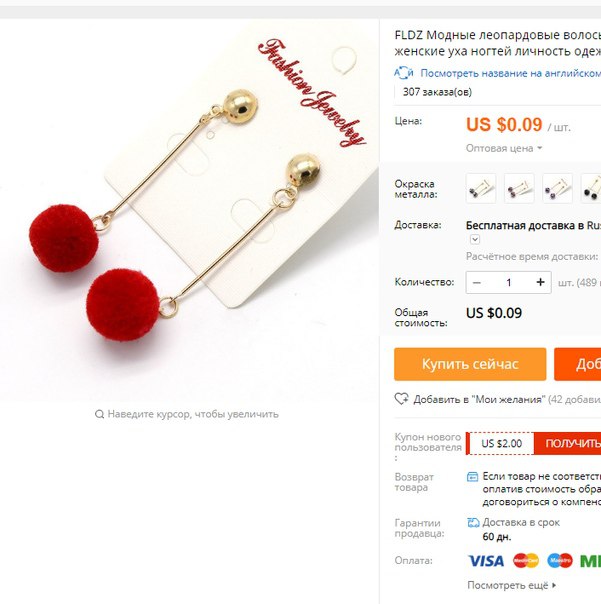Click the MasterCard payment logo

coord(525,560)
